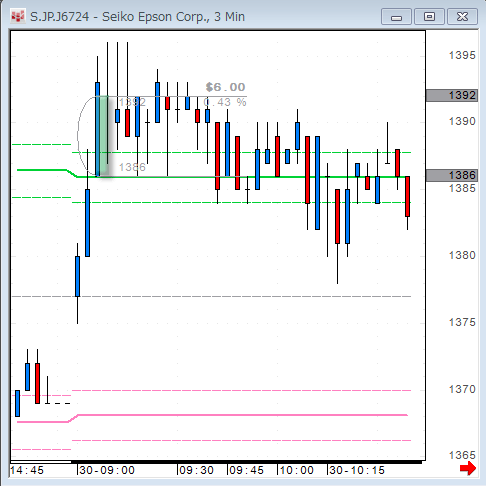Viewport: 486px width, 486px height.
Task: Click the last red candlestick on the right
Action: [407, 196]
